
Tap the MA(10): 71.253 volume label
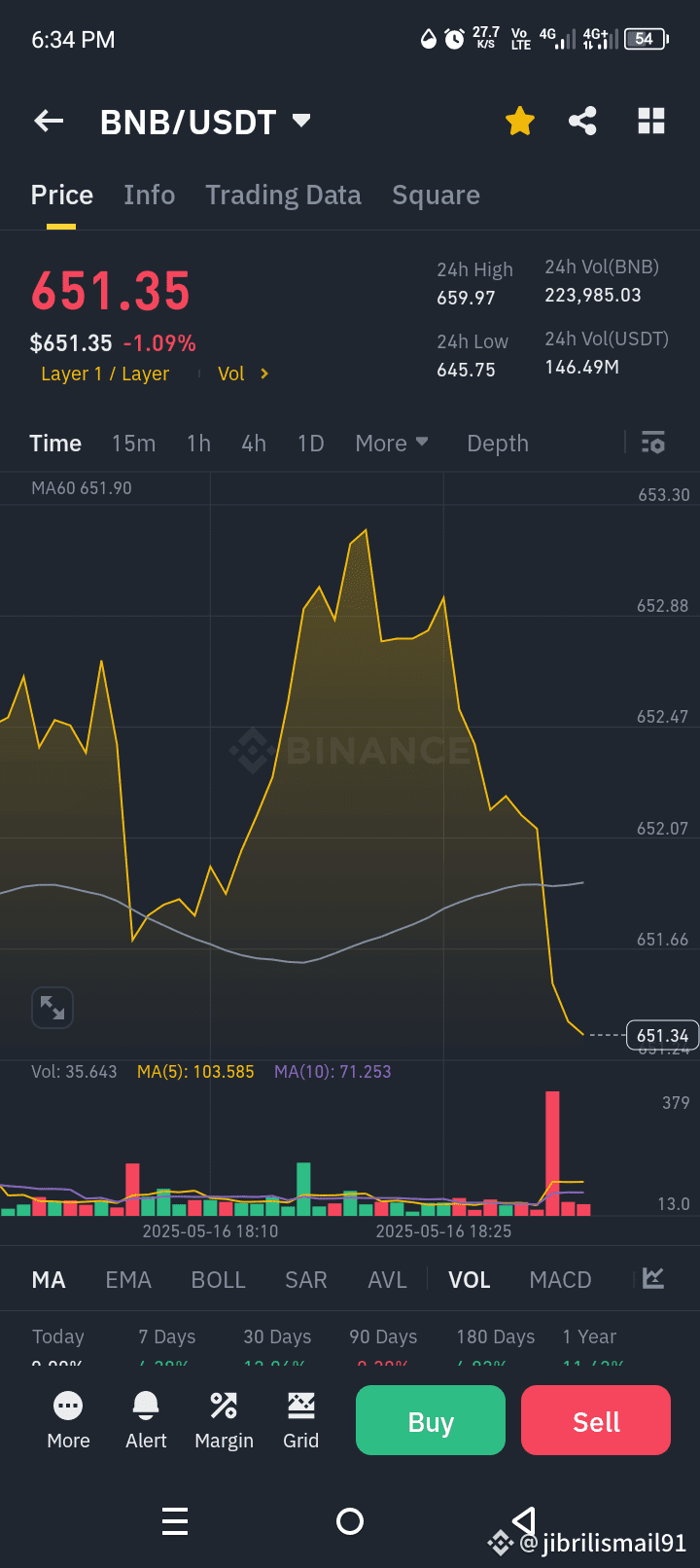point(332,1072)
